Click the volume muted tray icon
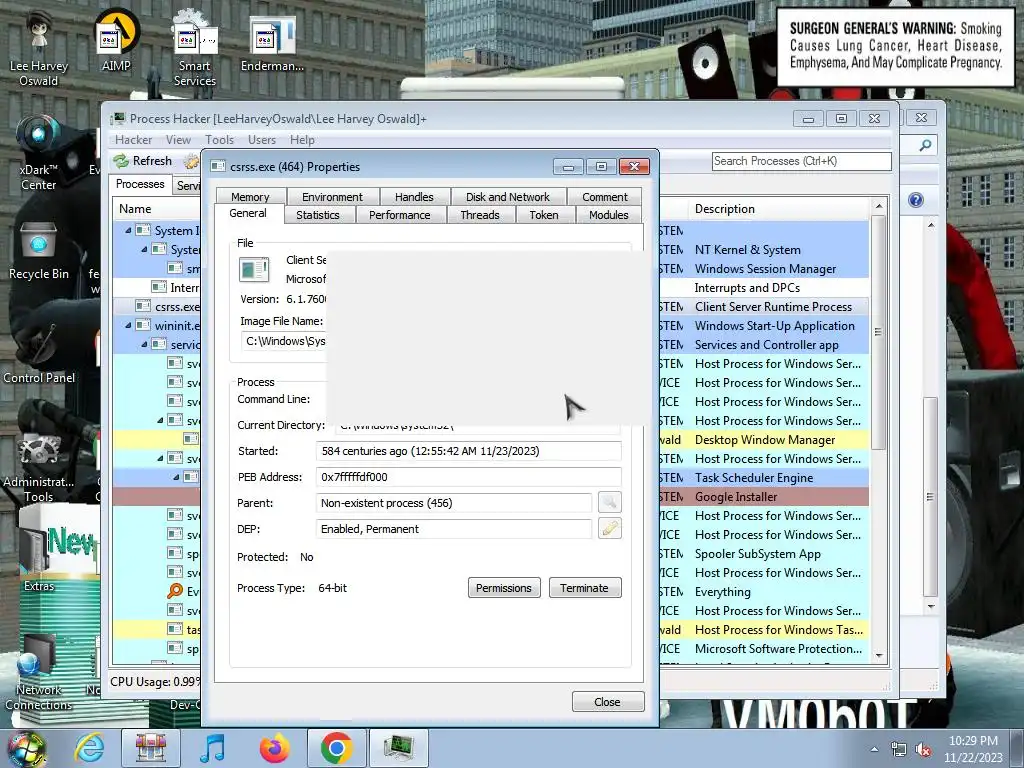1024x768 pixels. coord(923,750)
